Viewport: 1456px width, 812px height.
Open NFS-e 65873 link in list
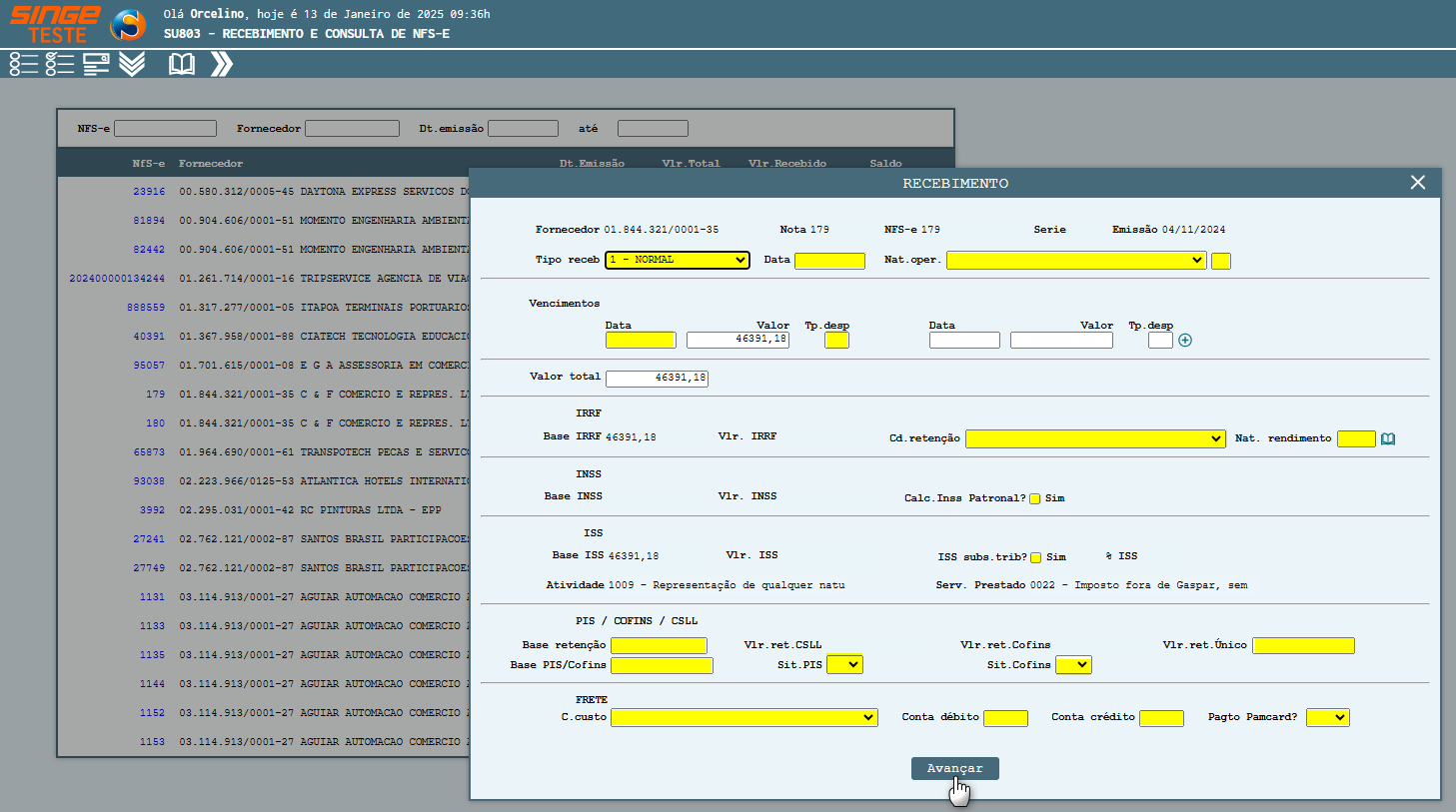coord(149,452)
